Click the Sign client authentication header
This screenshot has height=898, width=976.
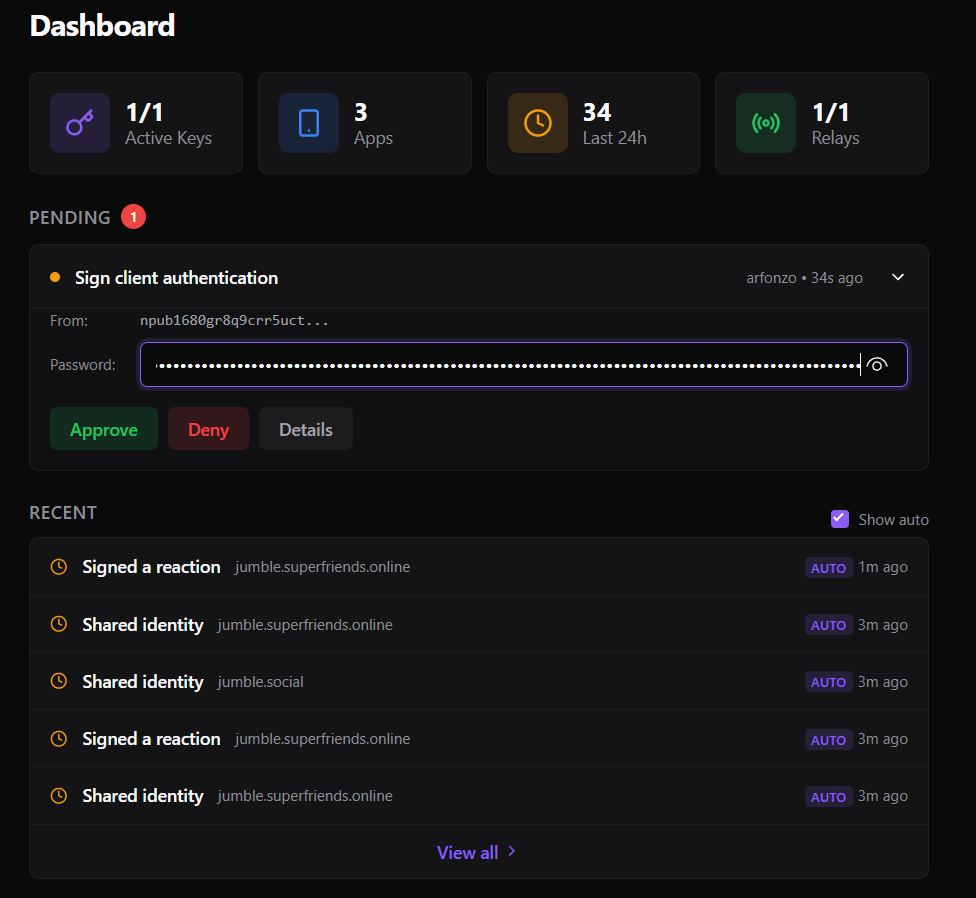pyautogui.click(x=177, y=277)
